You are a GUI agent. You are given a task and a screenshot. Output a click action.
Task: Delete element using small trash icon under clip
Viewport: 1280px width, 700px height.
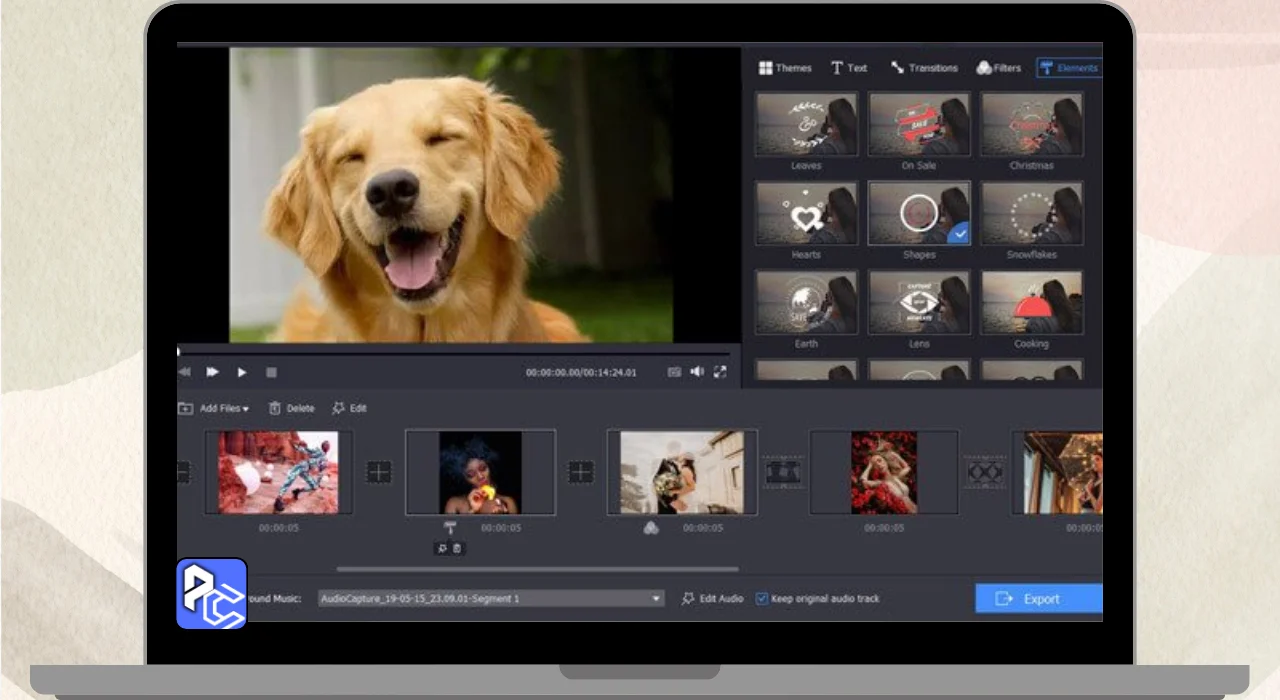tap(458, 548)
